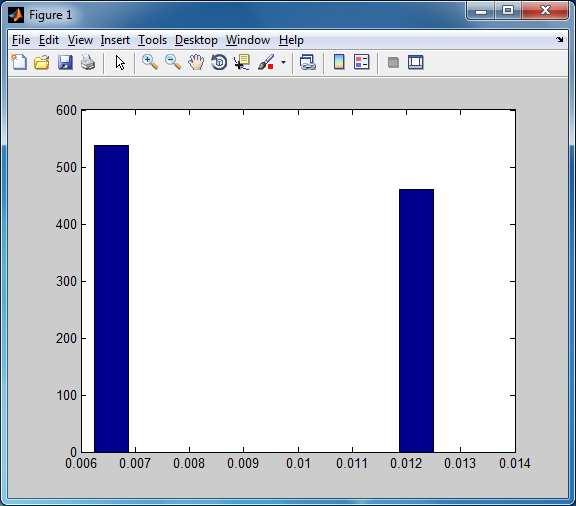
Task: Click the Link Plot icon
Action: 307,62
